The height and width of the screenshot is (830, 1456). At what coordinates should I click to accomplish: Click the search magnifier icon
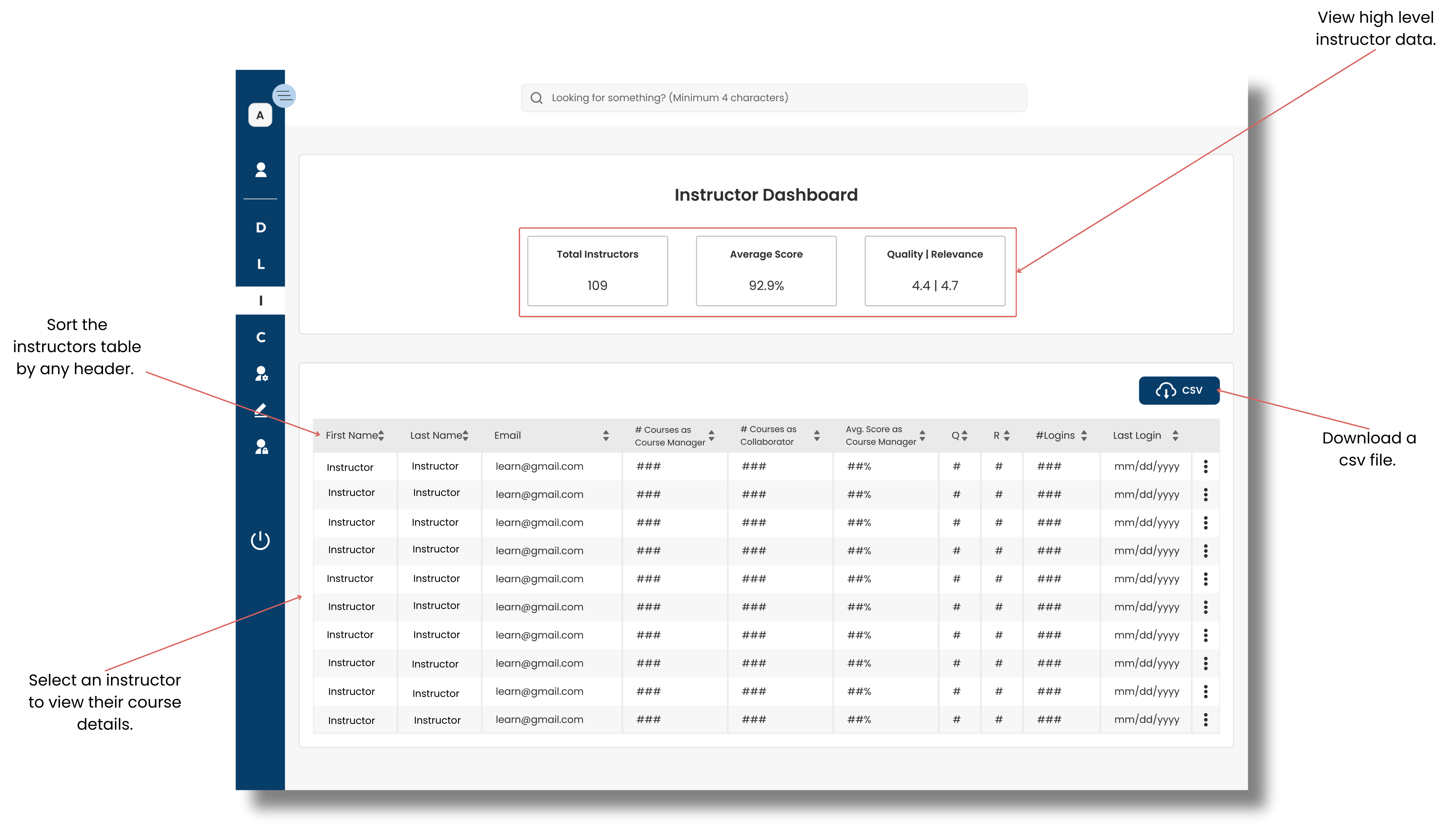pos(536,98)
